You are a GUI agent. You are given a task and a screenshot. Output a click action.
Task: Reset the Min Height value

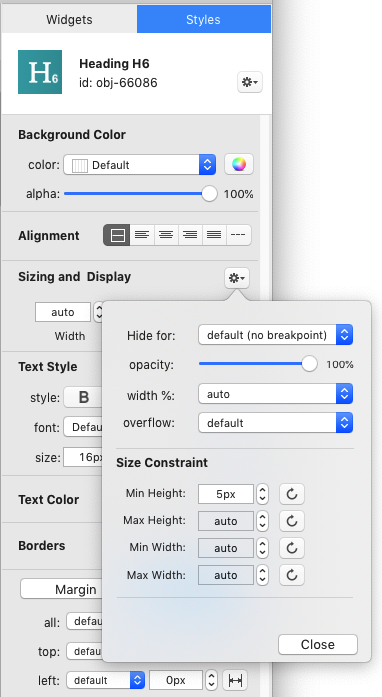(292, 494)
